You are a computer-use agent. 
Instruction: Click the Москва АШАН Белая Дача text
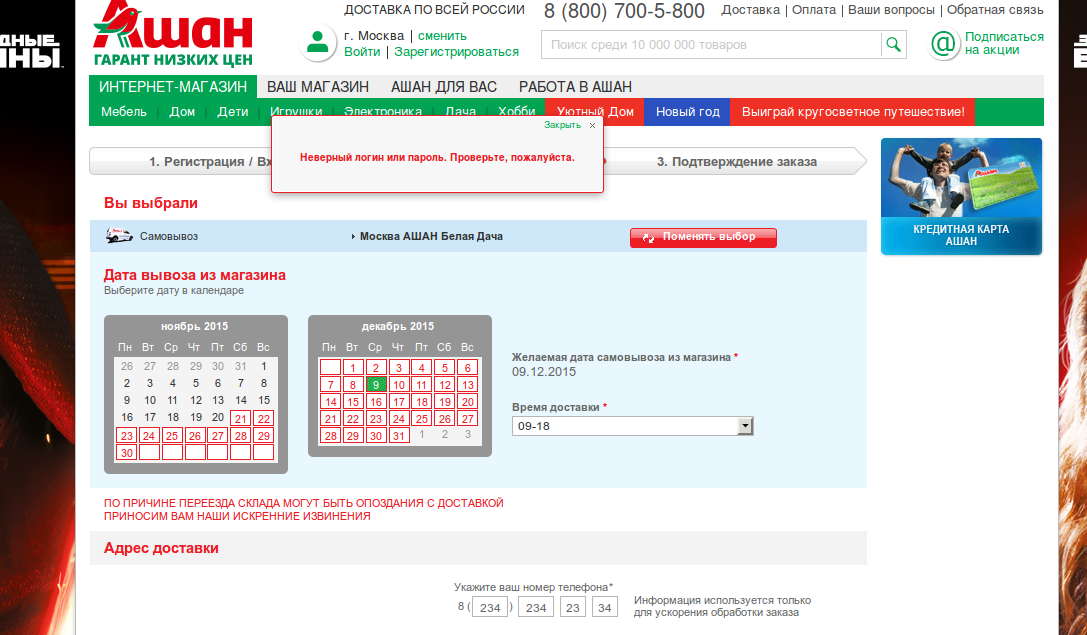(431, 236)
